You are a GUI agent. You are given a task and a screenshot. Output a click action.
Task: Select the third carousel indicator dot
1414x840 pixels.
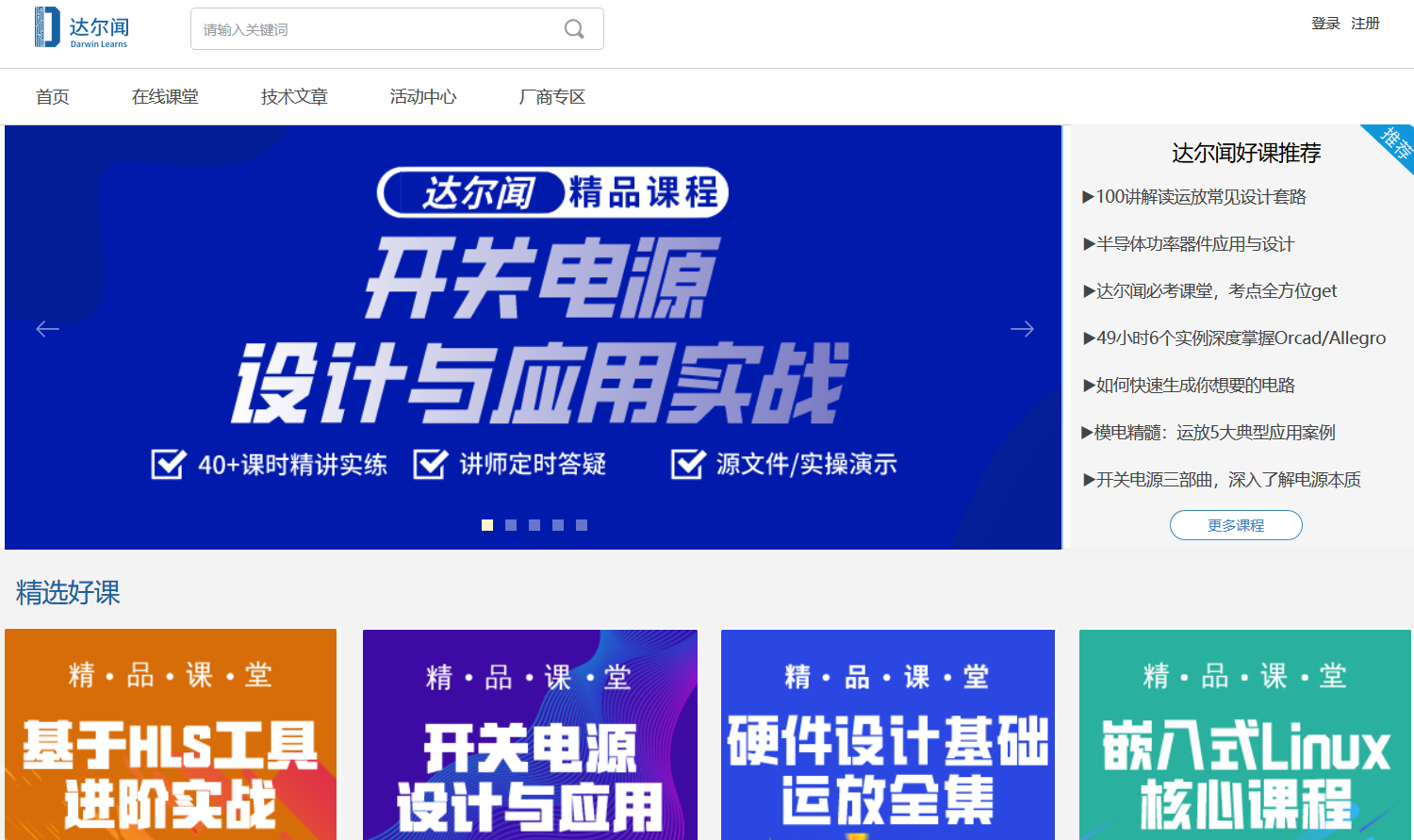[x=534, y=525]
